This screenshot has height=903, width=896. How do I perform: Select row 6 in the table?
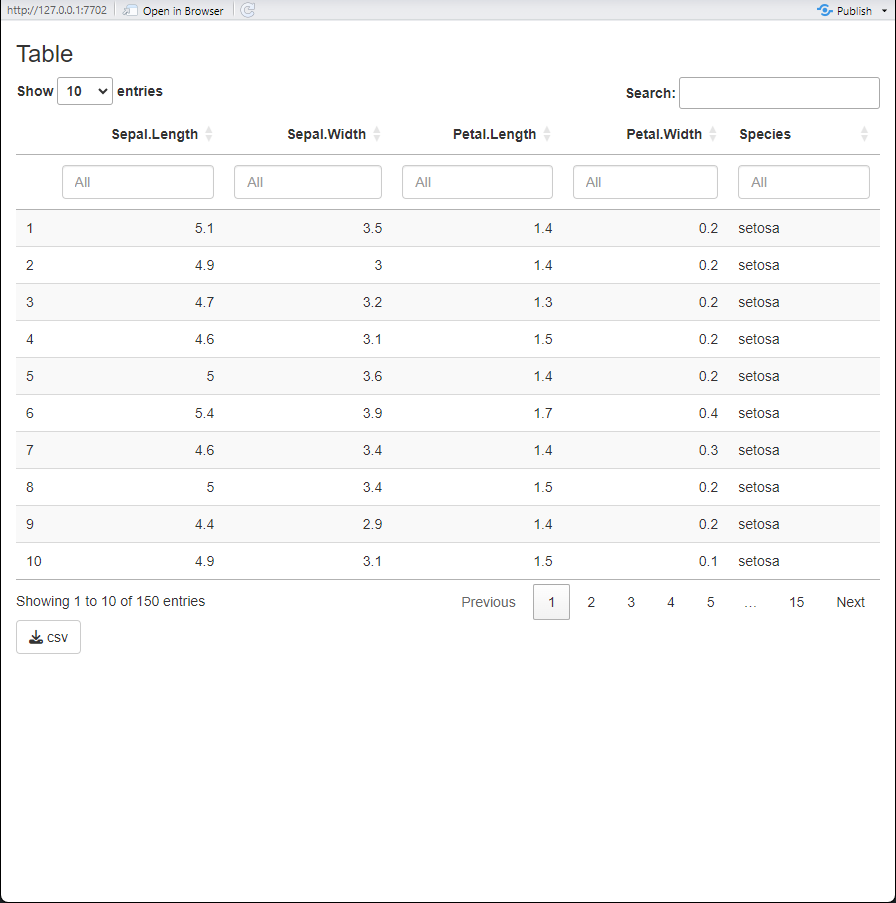(448, 413)
